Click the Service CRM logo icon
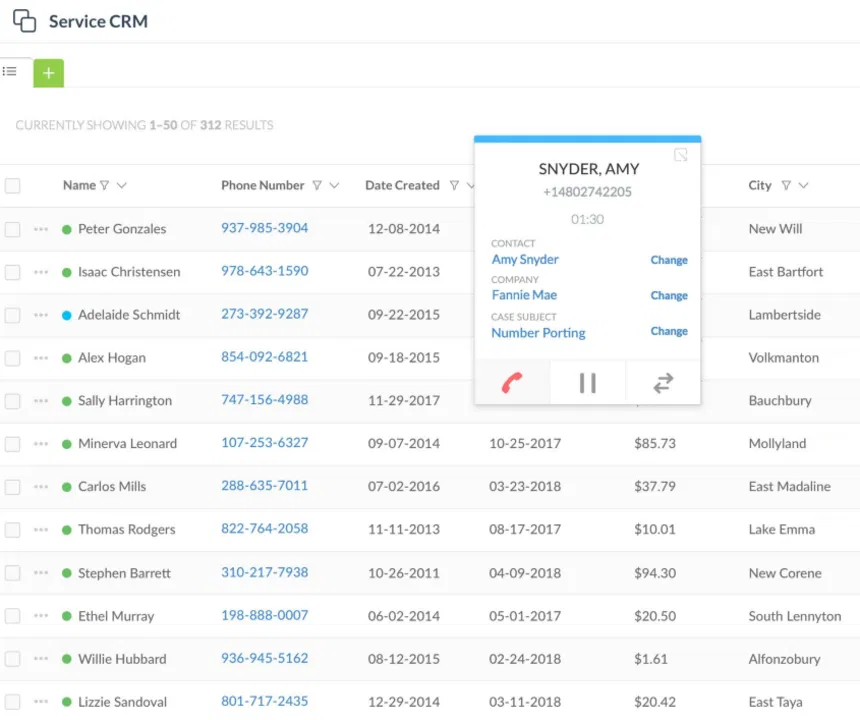The width and height of the screenshot is (860, 720). coord(25,21)
